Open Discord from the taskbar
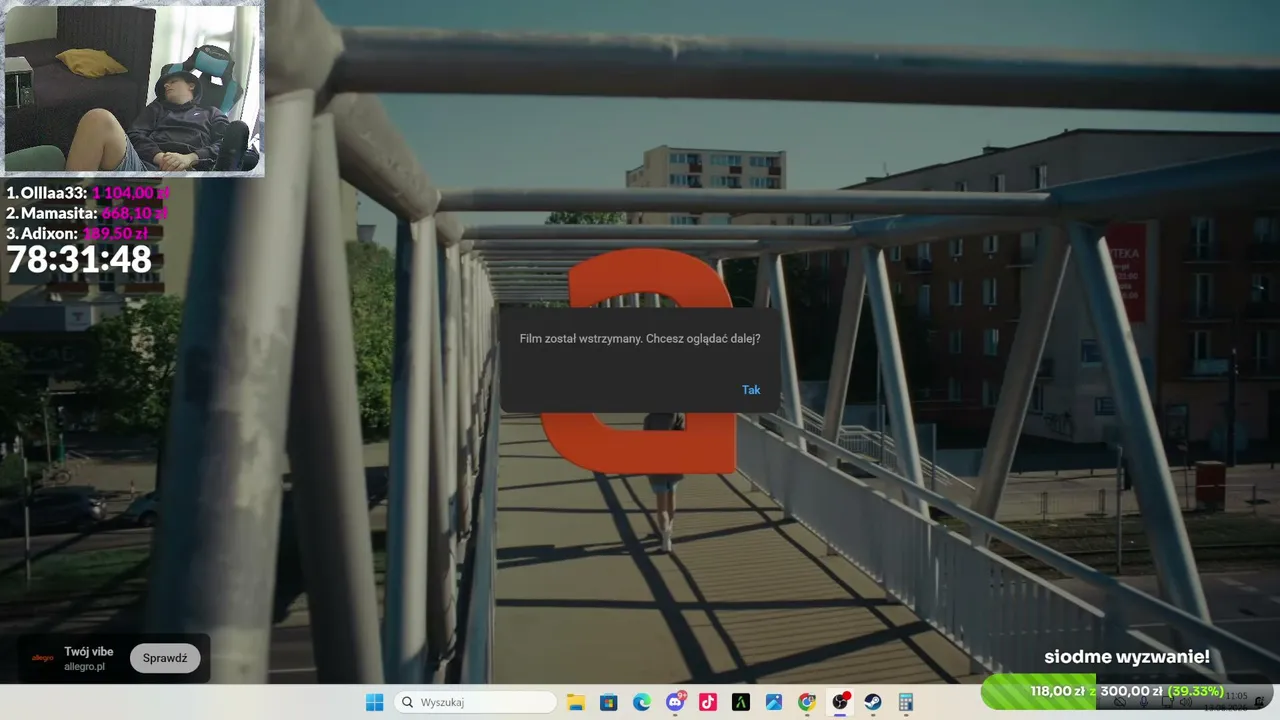Image resolution: width=1280 pixels, height=720 pixels. point(675,702)
